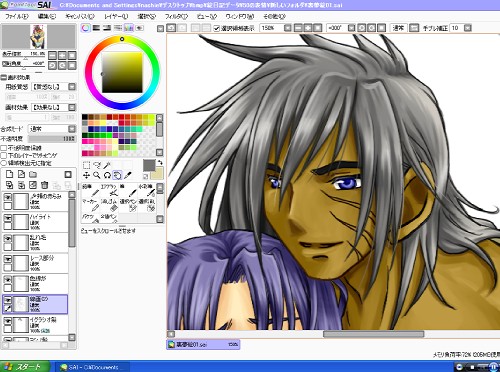Choose the pencil (鉛筆) brush
The width and height of the screenshot is (500, 372).
90,190
